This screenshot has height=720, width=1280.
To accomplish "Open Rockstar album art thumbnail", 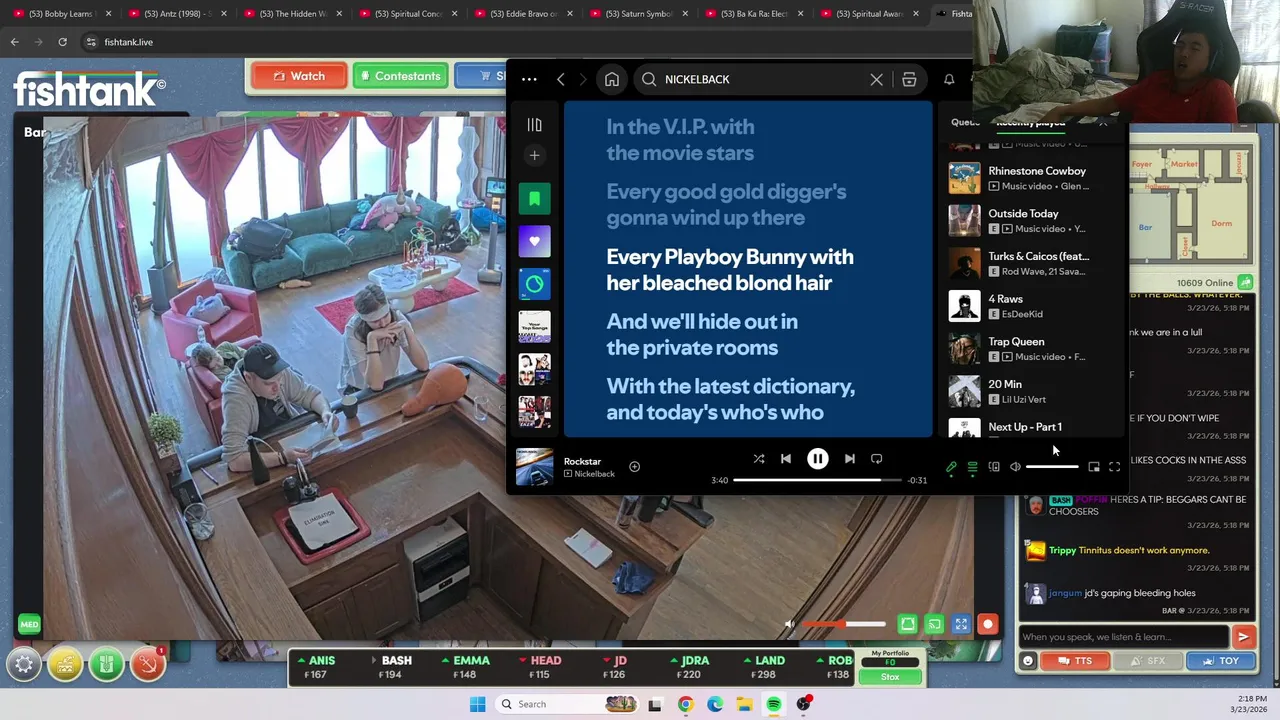I will (x=534, y=467).
